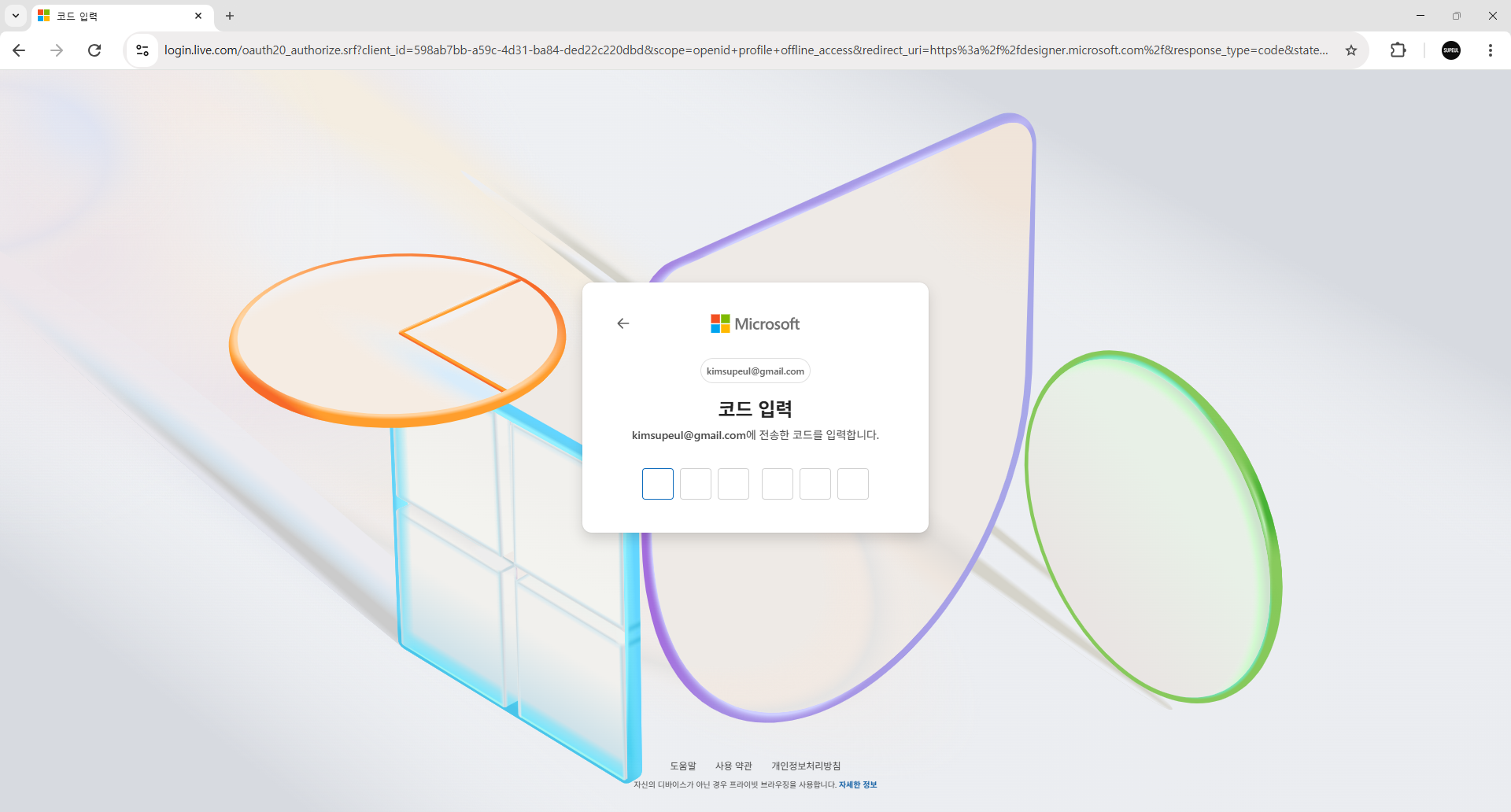Viewport: 1511px width, 812px height.
Task: Select the 코드 입력 browser tab
Action: coord(122,16)
